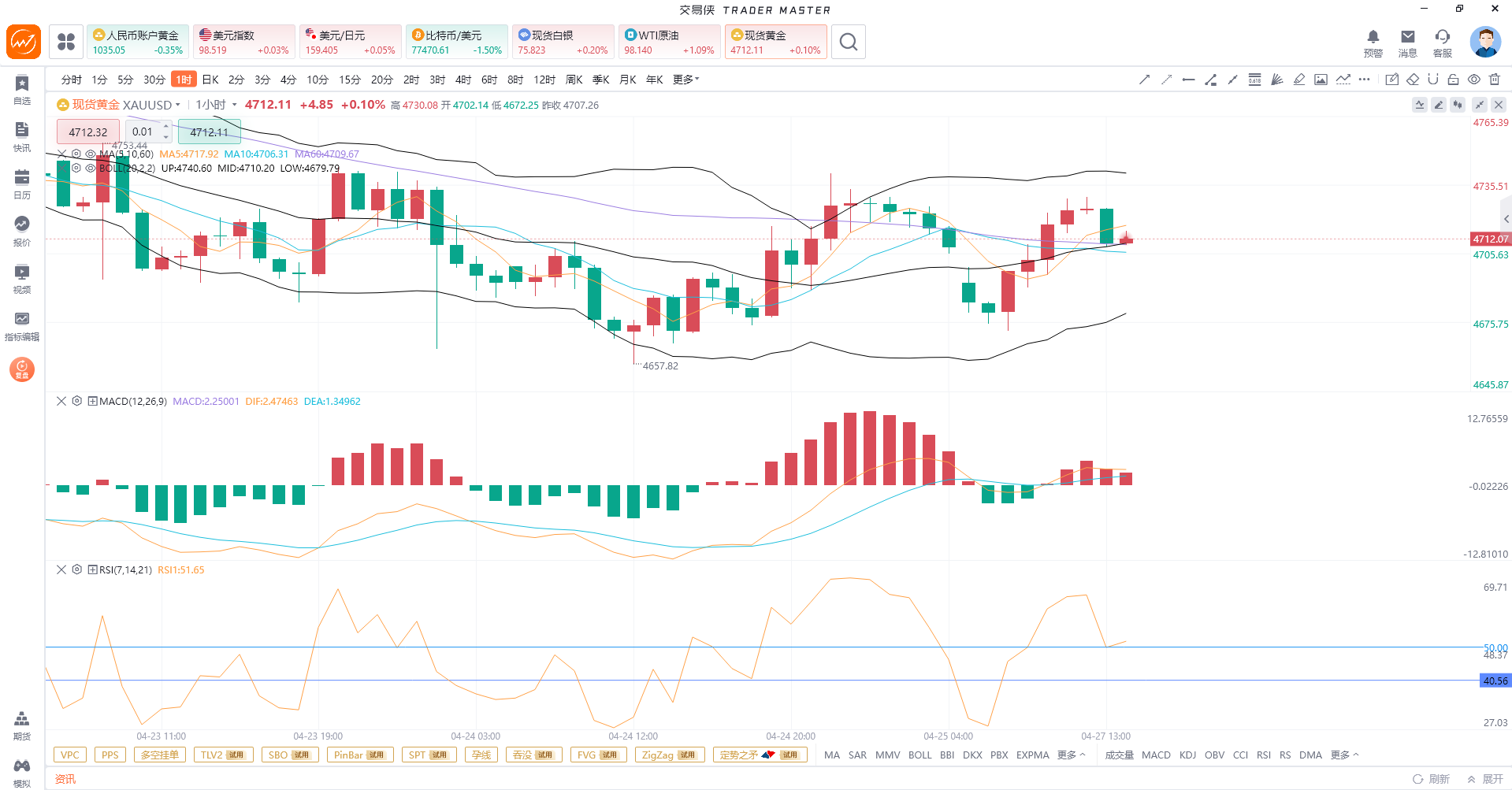The height and width of the screenshot is (790, 1512).
Task: Switch to the 日K timeframe tab
Action: tap(210, 80)
